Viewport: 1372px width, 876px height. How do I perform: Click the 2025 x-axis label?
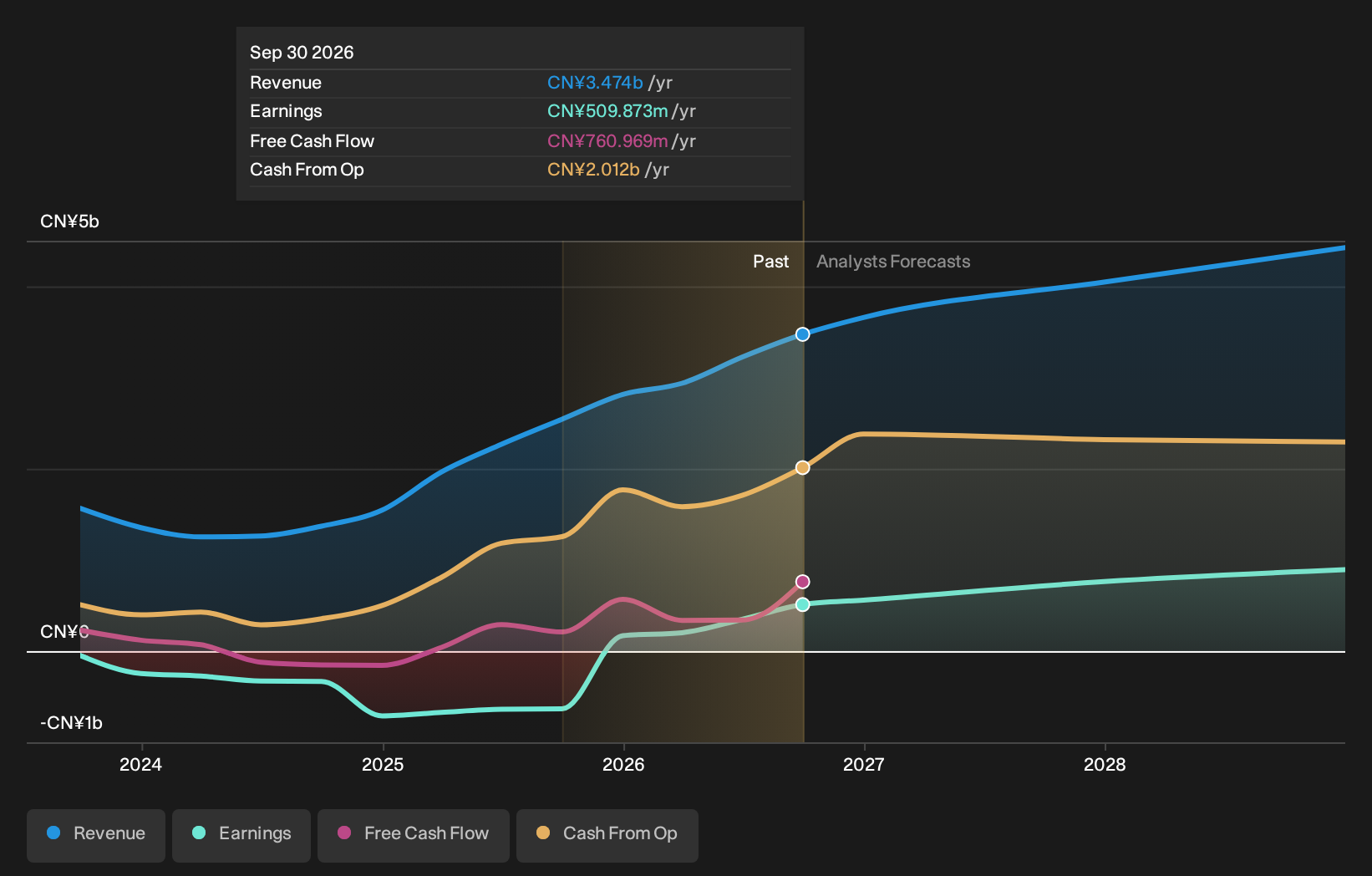point(383,765)
